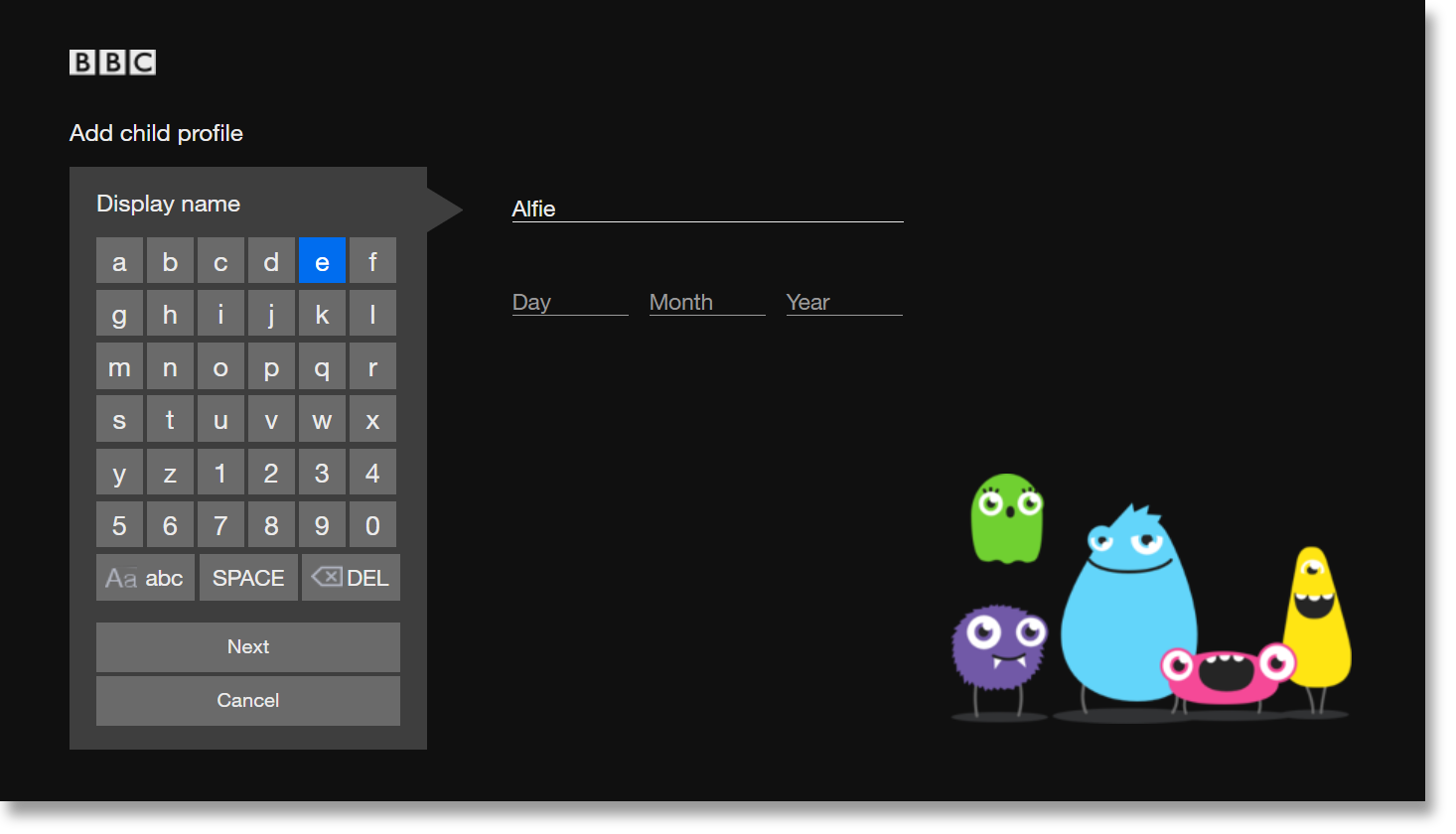Click the Cancel button
Viewport: 1456px width, 834px height.
coord(248,701)
